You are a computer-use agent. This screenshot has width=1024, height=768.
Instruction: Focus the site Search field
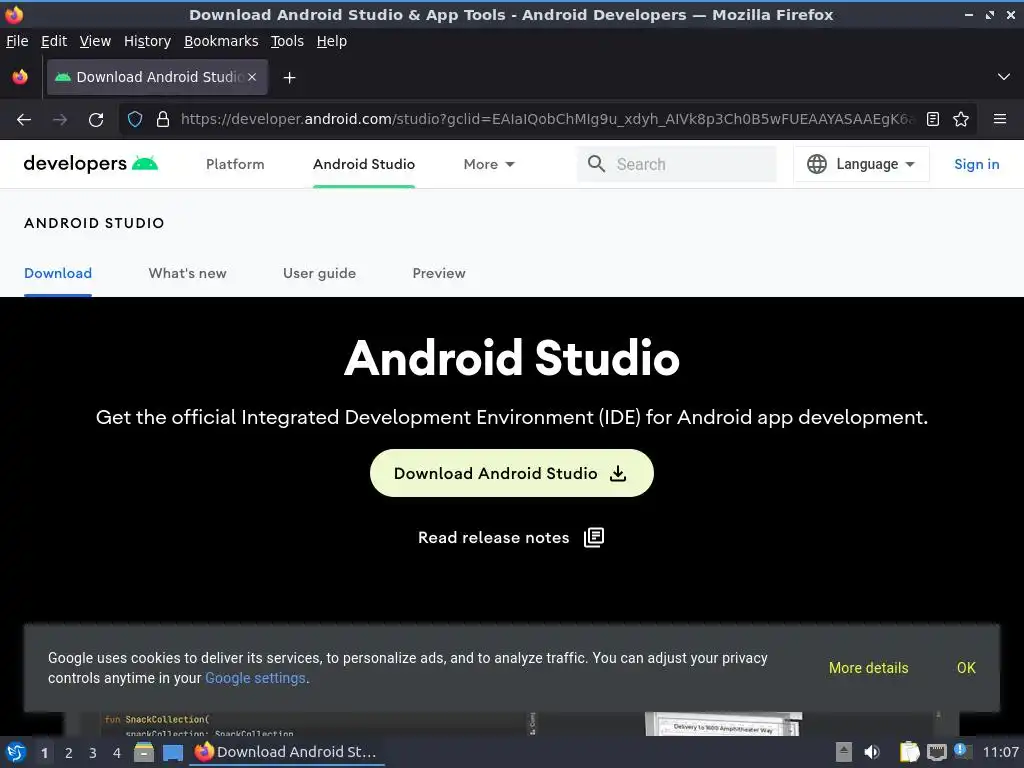[x=677, y=164]
